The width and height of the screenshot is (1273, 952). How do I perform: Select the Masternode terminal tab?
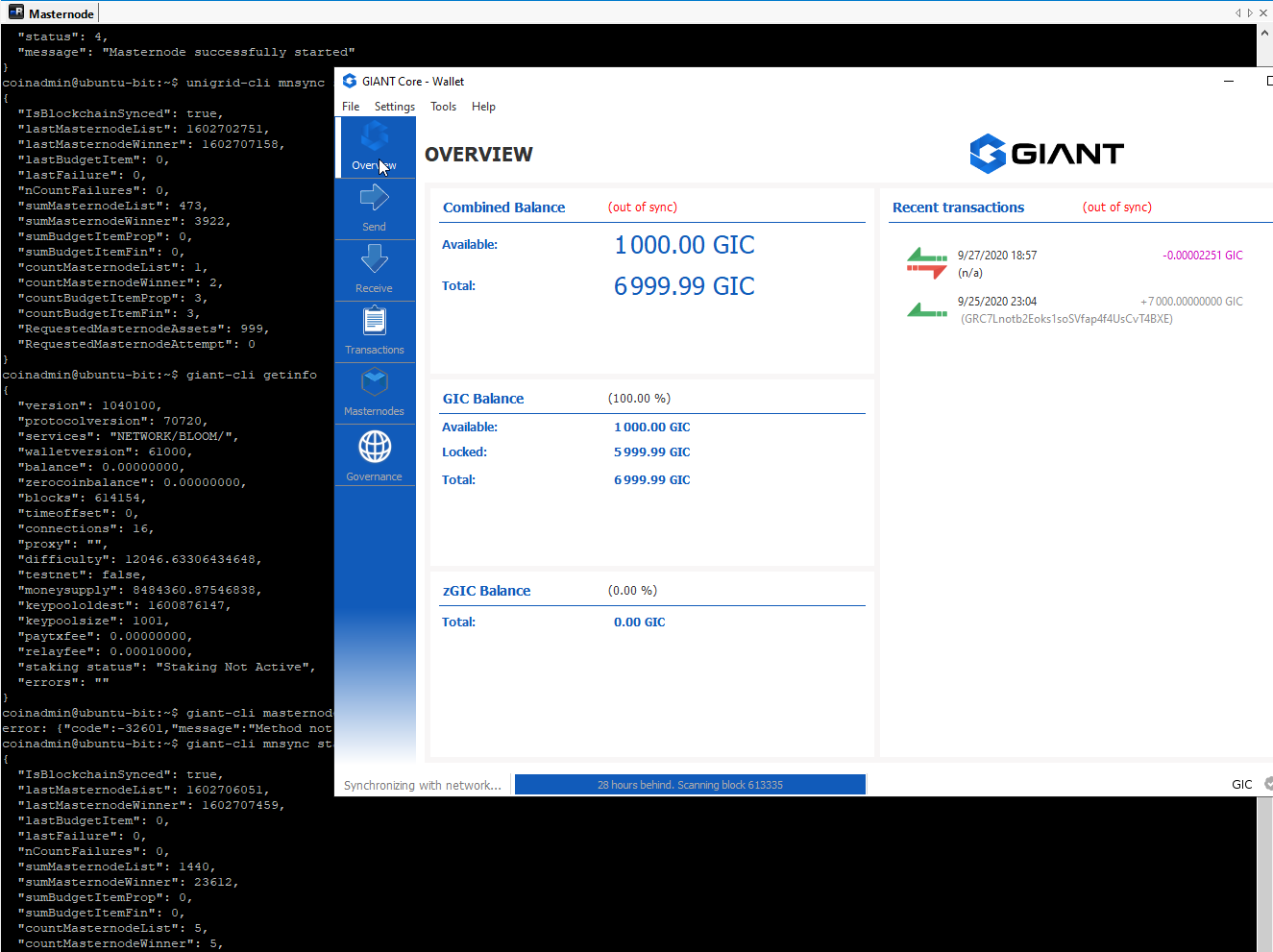(x=51, y=13)
